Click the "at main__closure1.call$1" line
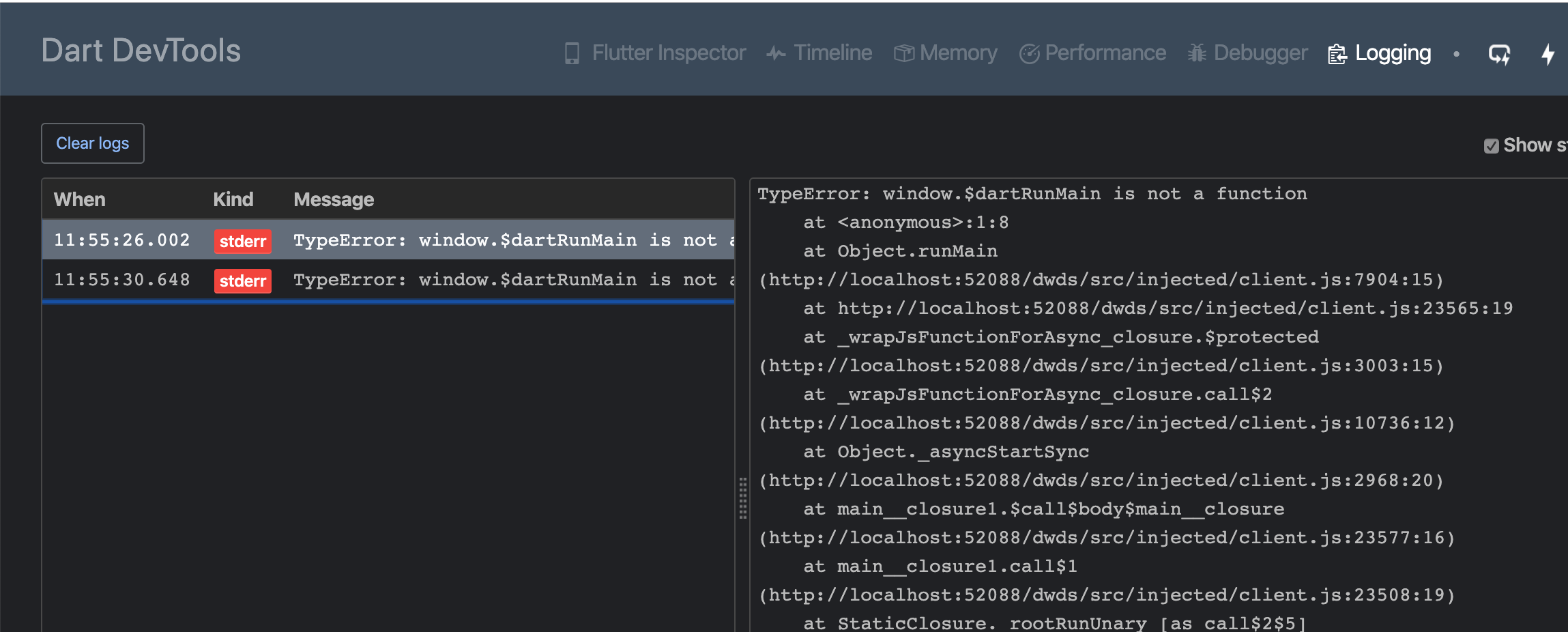This screenshot has width=1568, height=632. pyautogui.click(x=940, y=566)
